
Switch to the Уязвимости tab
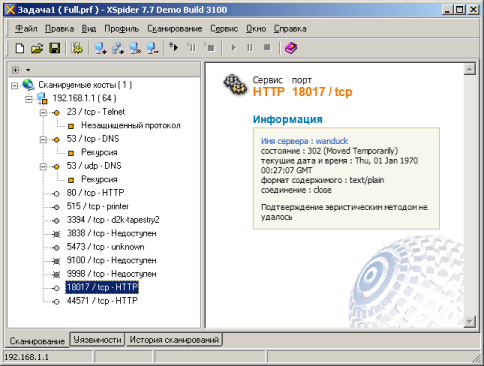tap(97, 340)
